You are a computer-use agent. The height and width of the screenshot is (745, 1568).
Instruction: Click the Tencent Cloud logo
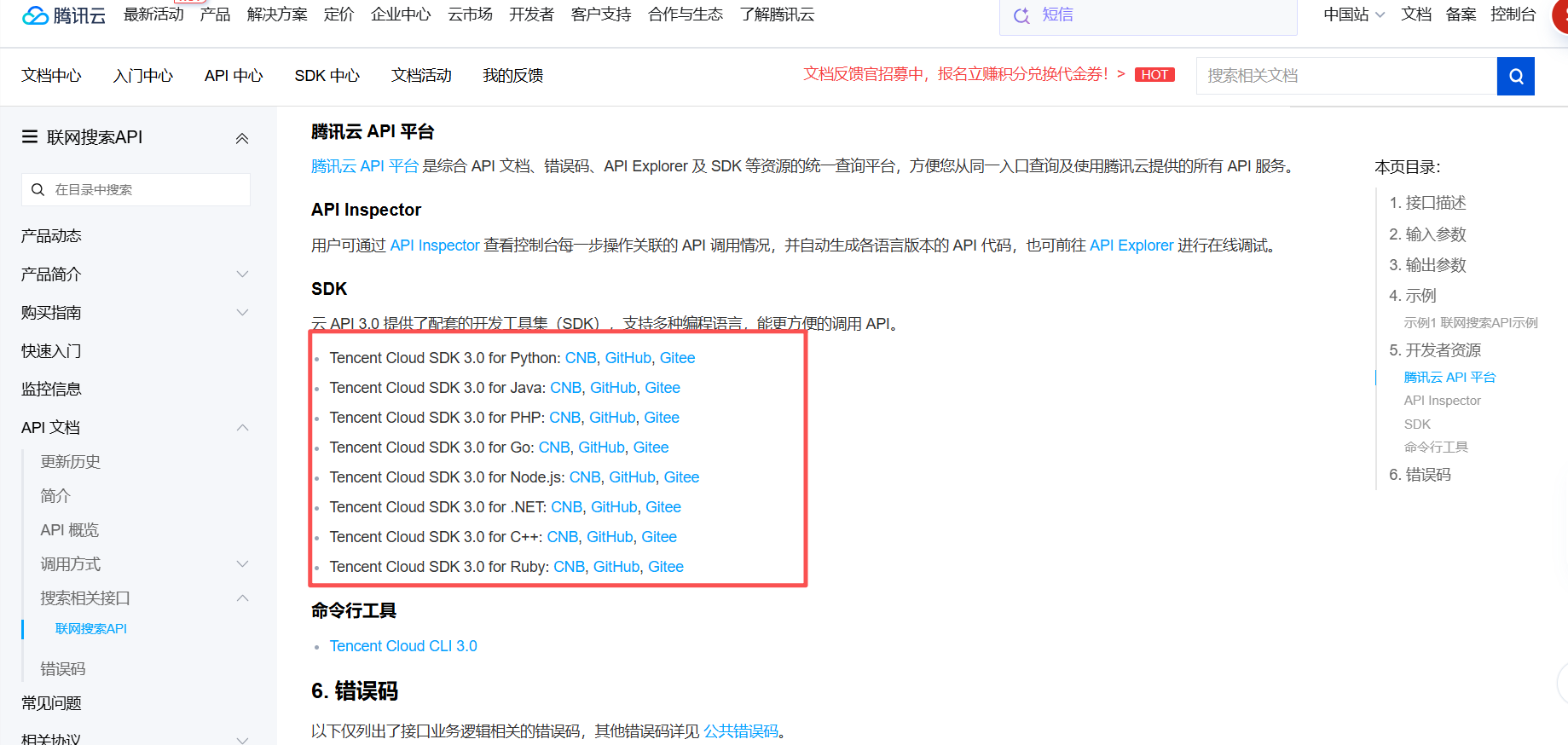(64, 15)
